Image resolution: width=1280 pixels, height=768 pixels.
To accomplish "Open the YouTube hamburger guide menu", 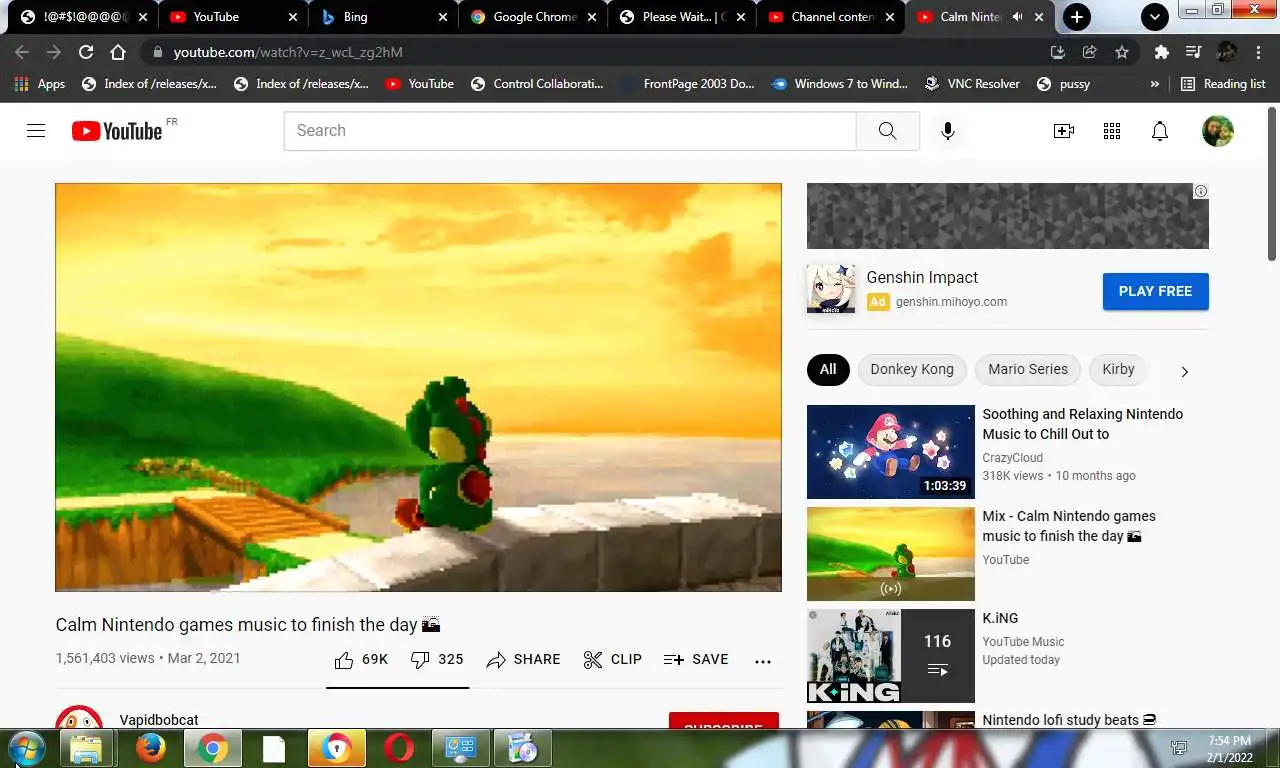I will tap(36, 131).
